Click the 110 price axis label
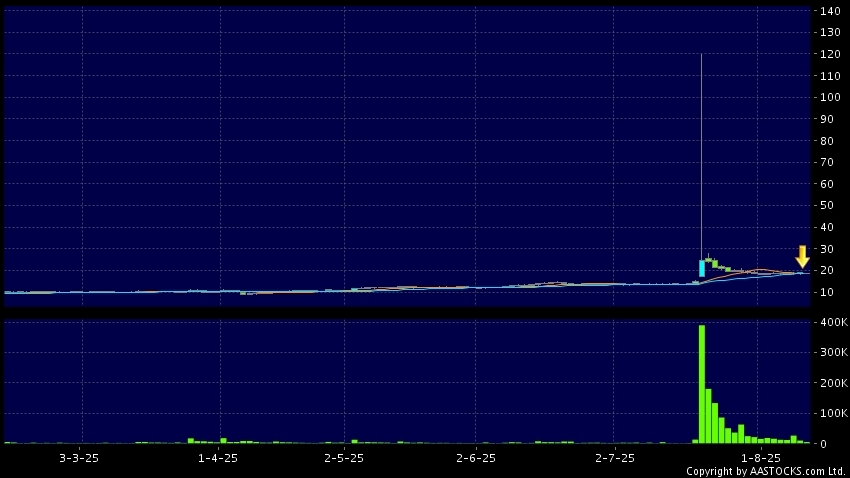The height and width of the screenshot is (478, 850). tap(830, 76)
